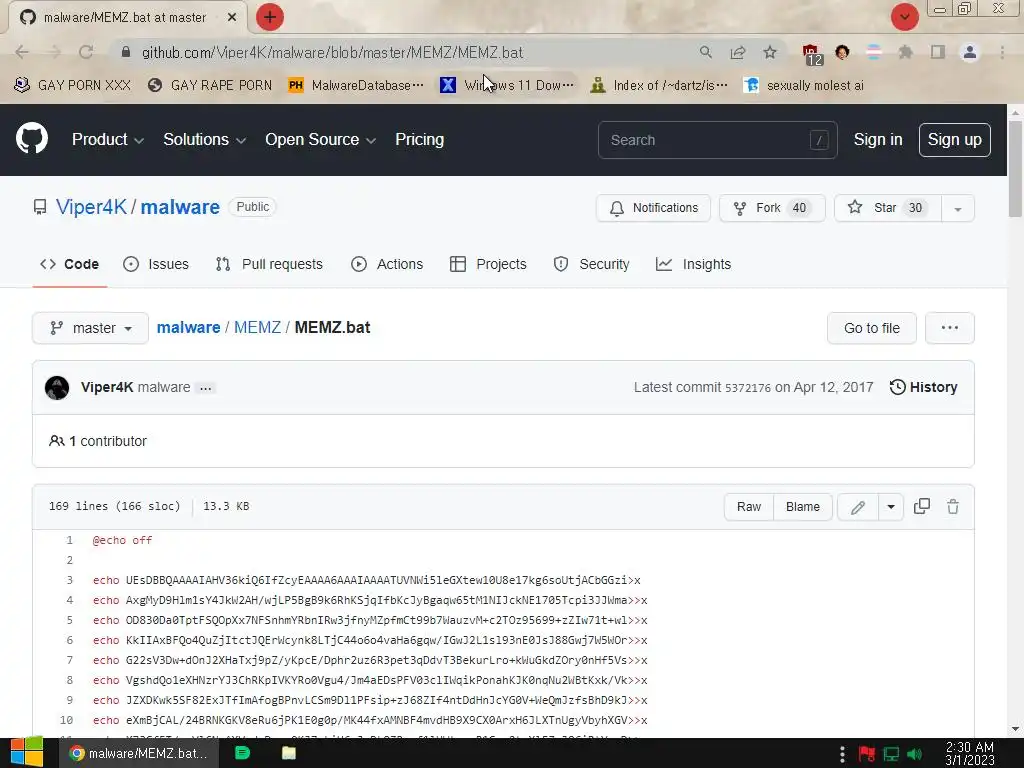Screen dimensions: 1024x768
Task: Copy raw contents with copy icon
Action: (x=921, y=506)
